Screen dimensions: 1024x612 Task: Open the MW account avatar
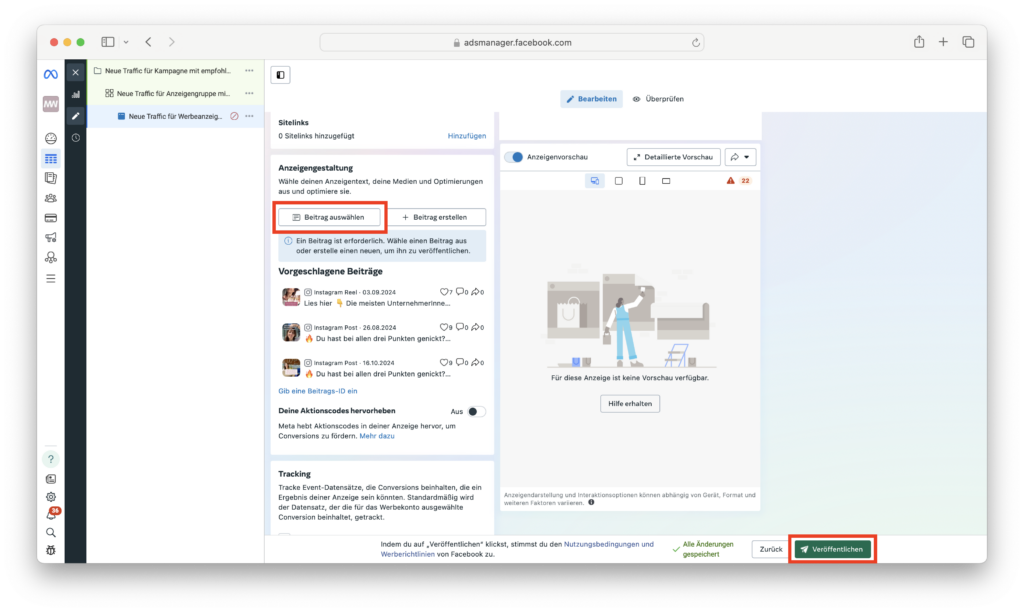(x=50, y=104)
